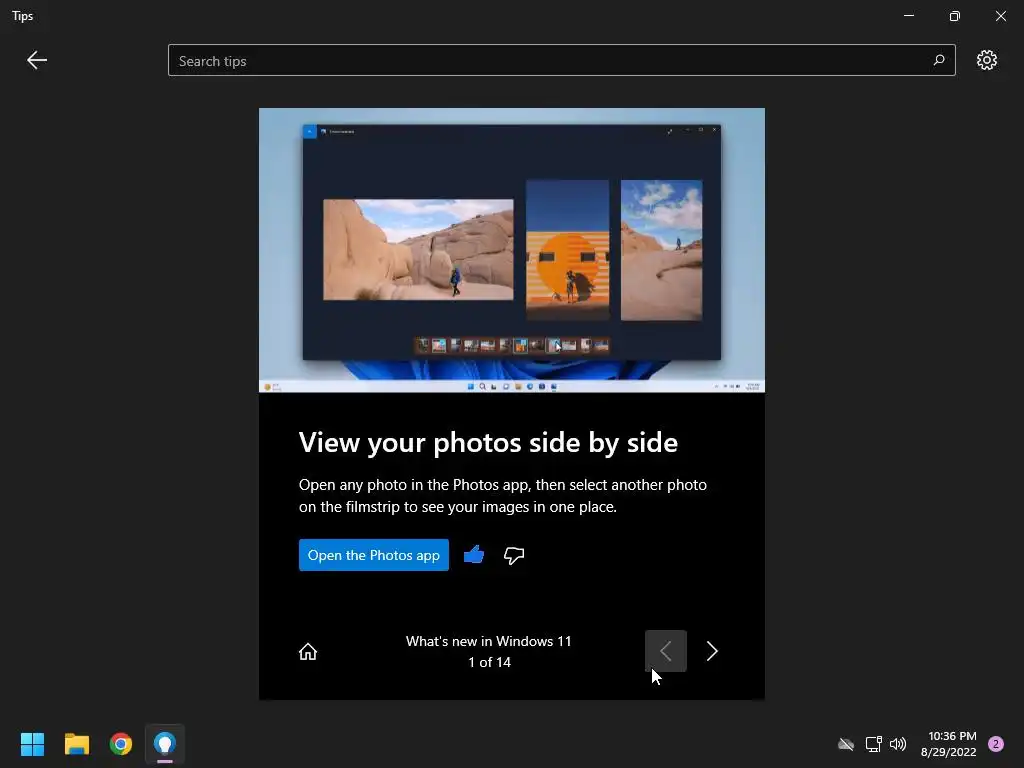The width and height of the screenshot is (1024, 768).
Task: Close the Tips window
Action: (1000, 16)
